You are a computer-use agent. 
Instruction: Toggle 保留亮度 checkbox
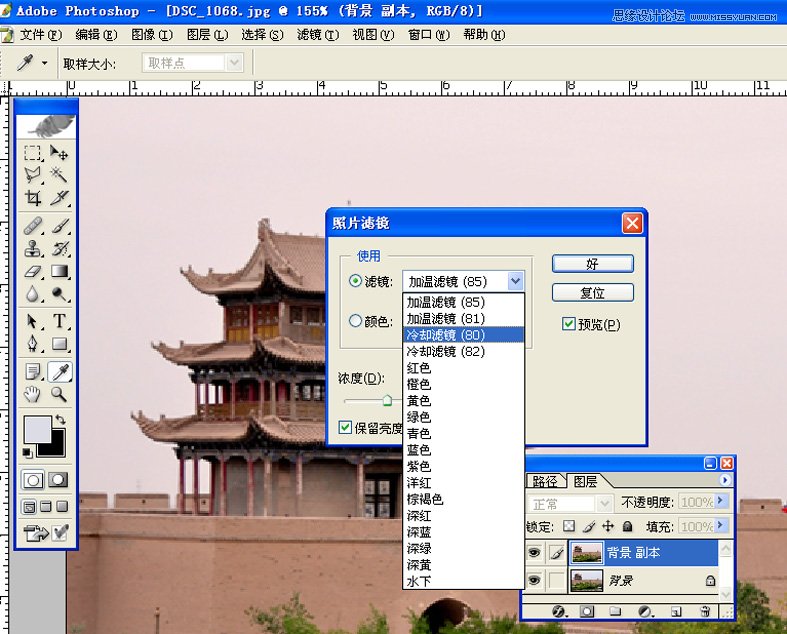(x=345, y=428)
